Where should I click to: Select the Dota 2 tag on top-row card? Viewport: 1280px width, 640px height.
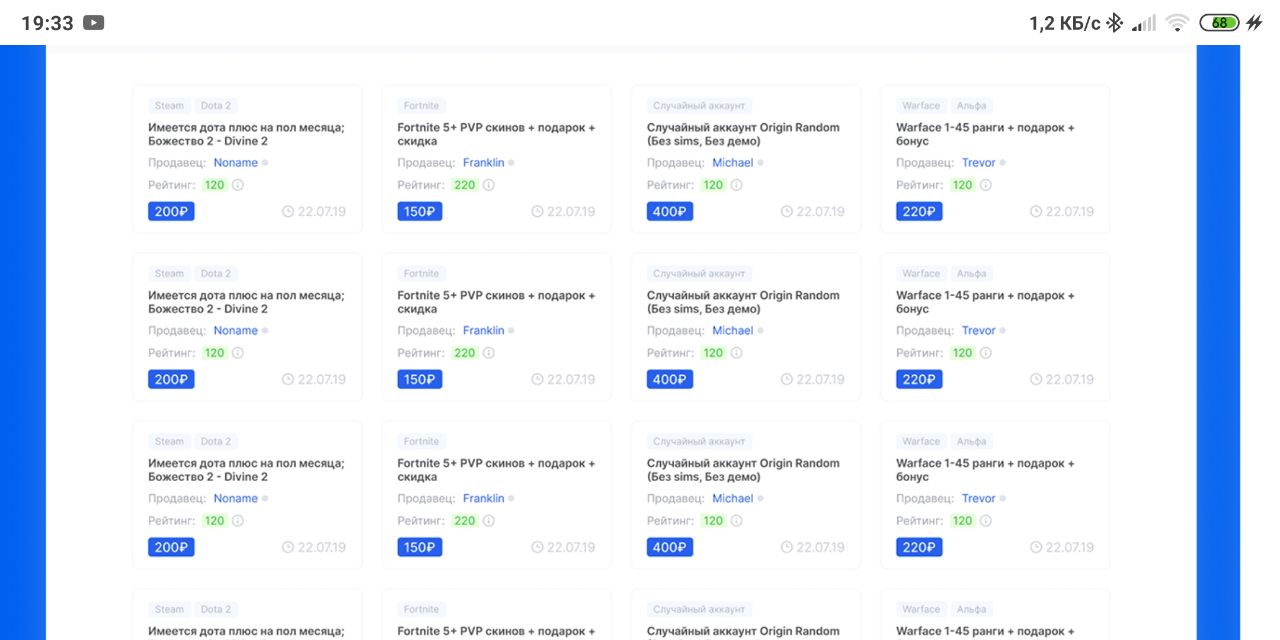pyautogui.click(x=215, y=106)
